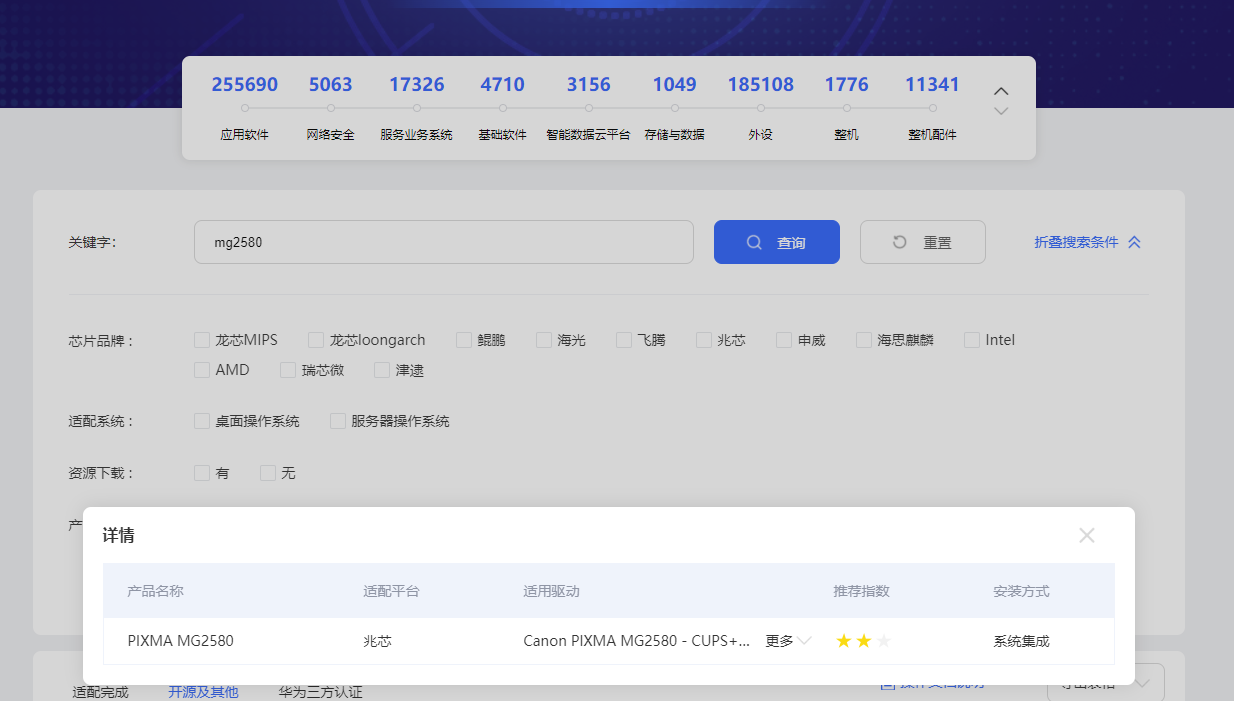Switch to 服务业务系统 category

[x=417, y=134]
